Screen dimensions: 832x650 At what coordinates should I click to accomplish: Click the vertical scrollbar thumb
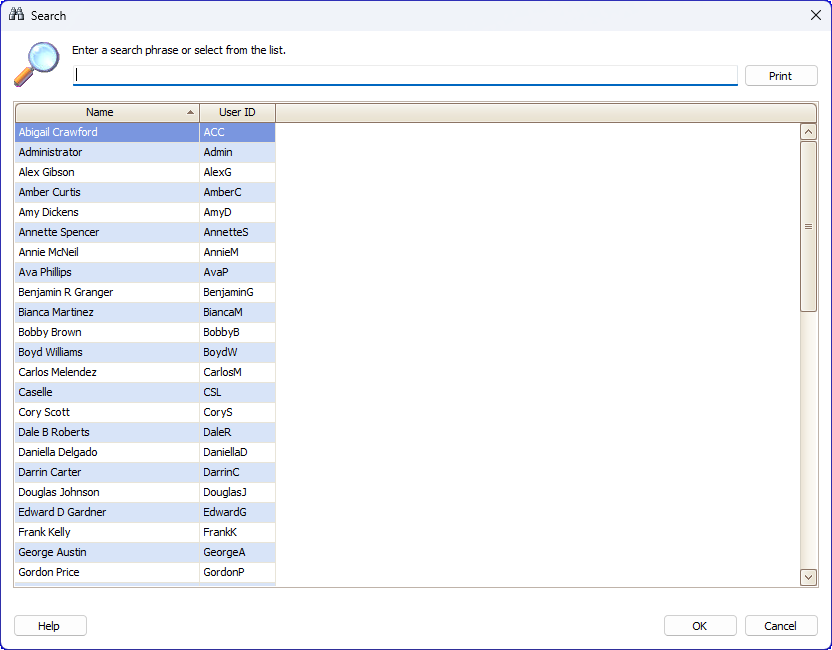pos(808,227)
